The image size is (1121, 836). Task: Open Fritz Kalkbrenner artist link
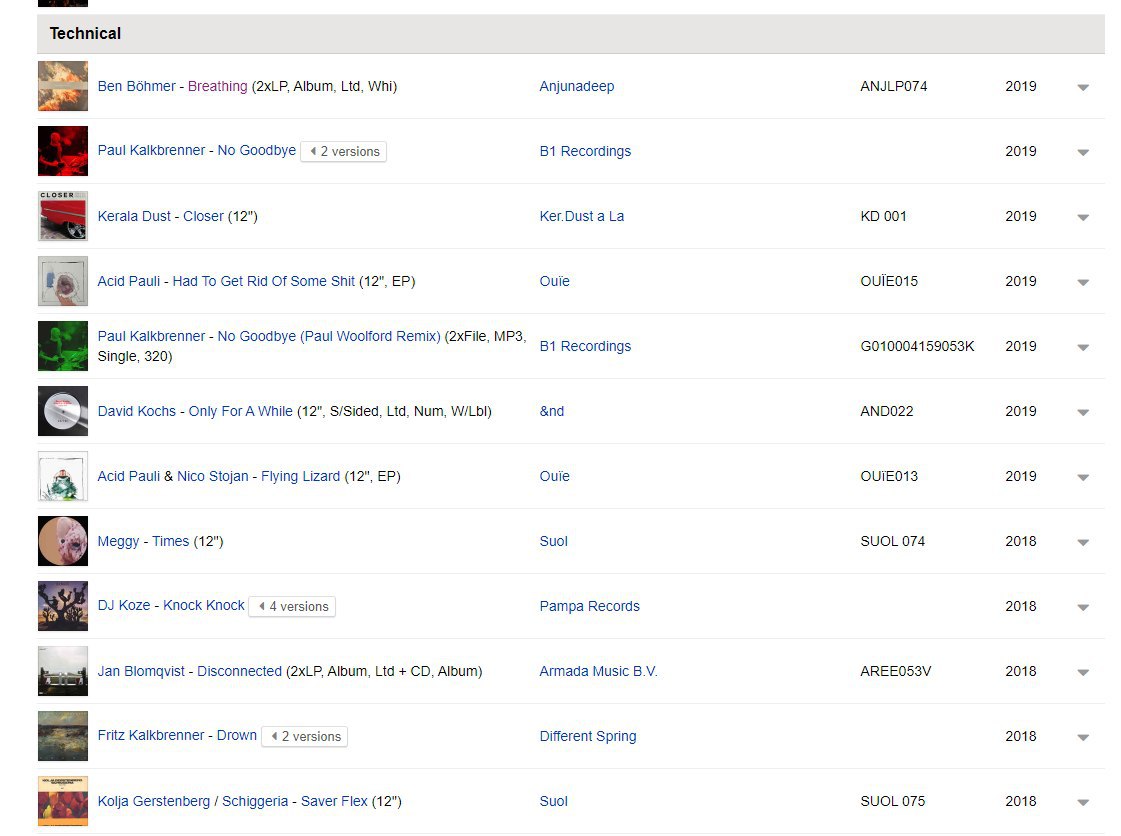click(x=151, y=736)
